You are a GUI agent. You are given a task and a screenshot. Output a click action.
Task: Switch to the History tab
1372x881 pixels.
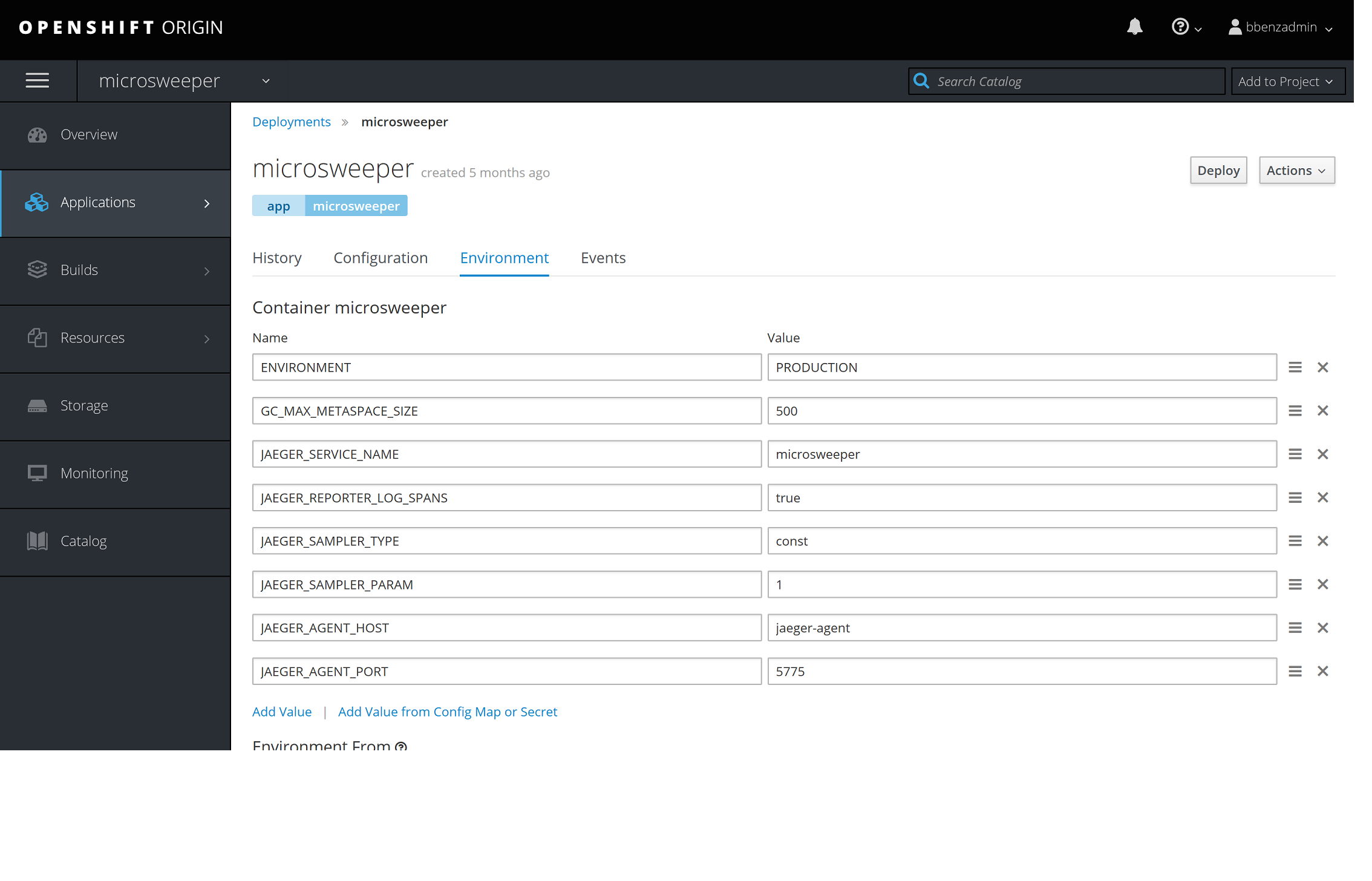276,258
